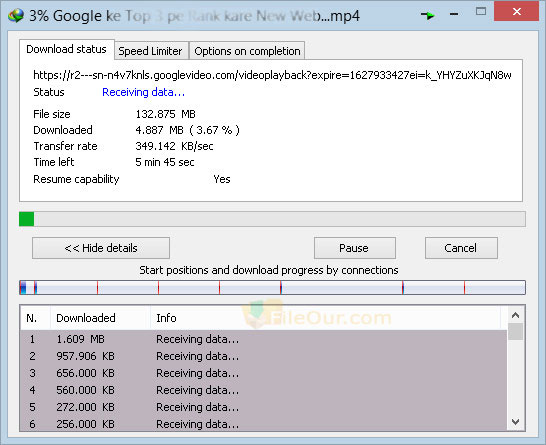Pause the download

tap(354, 248)
